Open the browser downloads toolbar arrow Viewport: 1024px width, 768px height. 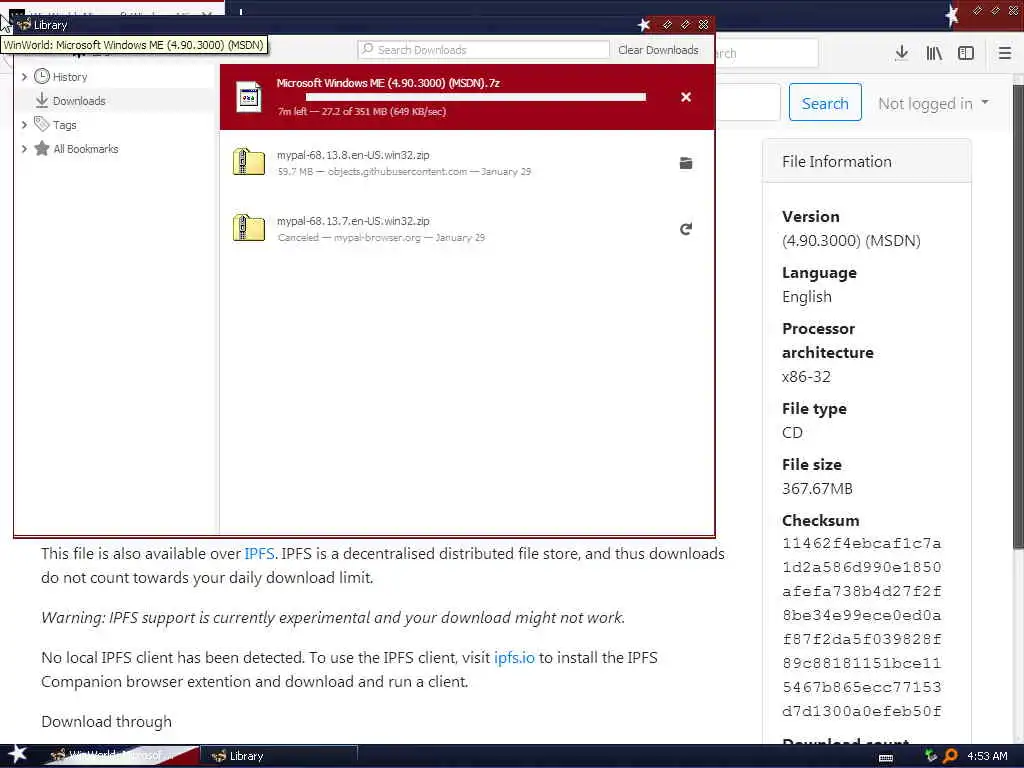point(901,53)
